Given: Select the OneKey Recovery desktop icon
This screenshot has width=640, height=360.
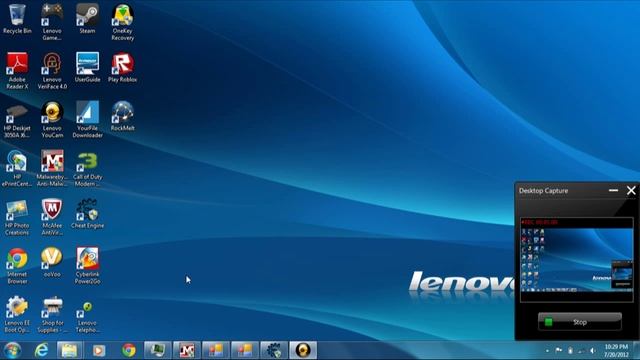Looking at the screenshot, I should point(122,22).
